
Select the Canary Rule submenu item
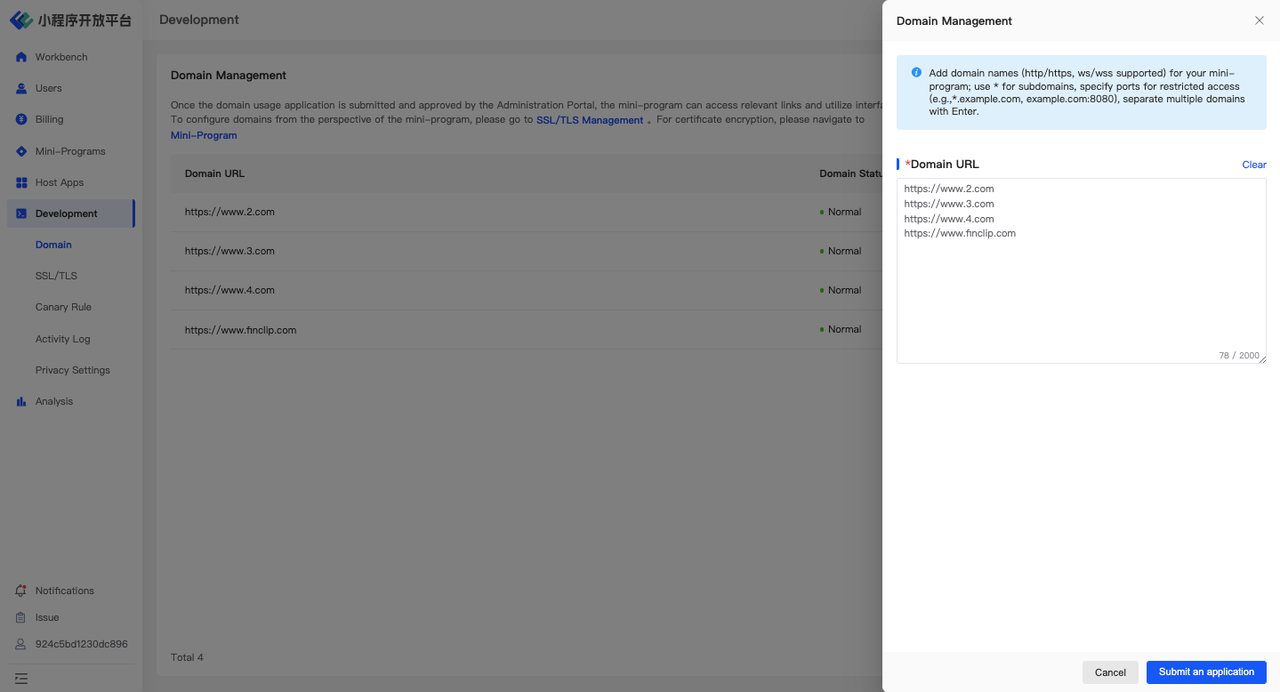tap(63, 307)
